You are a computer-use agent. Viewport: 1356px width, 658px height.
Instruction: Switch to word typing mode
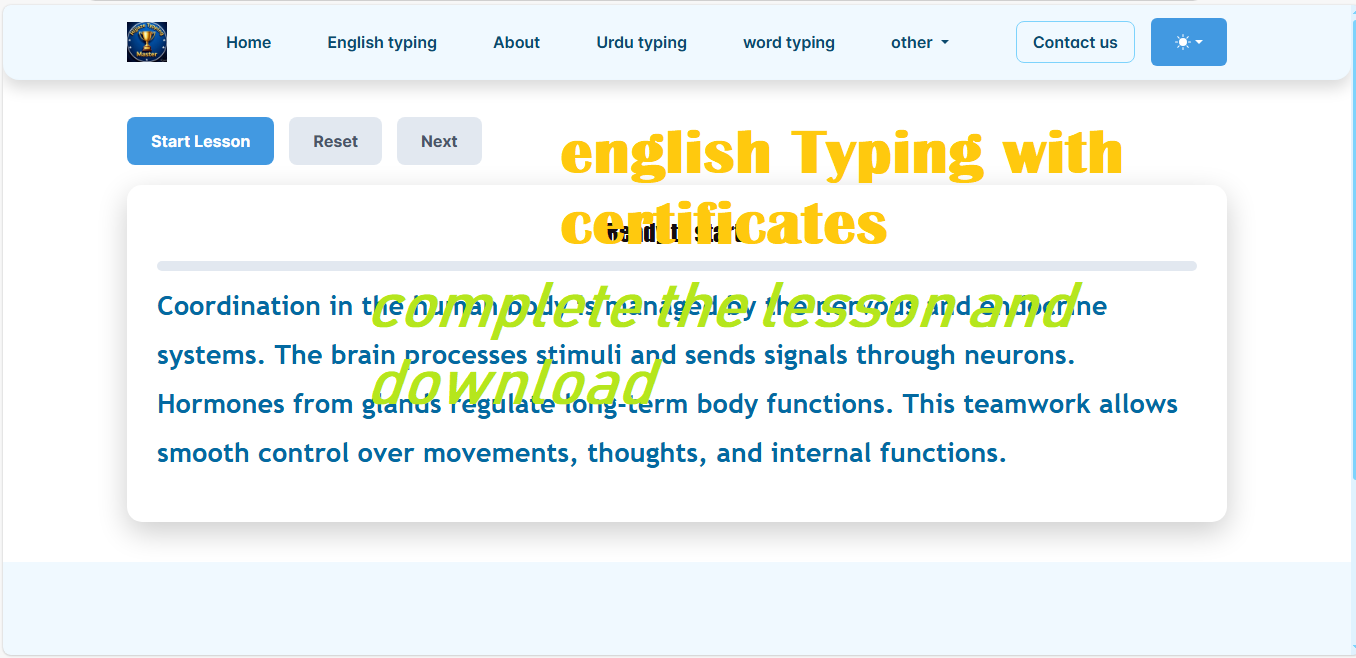[x=788, y=42]
